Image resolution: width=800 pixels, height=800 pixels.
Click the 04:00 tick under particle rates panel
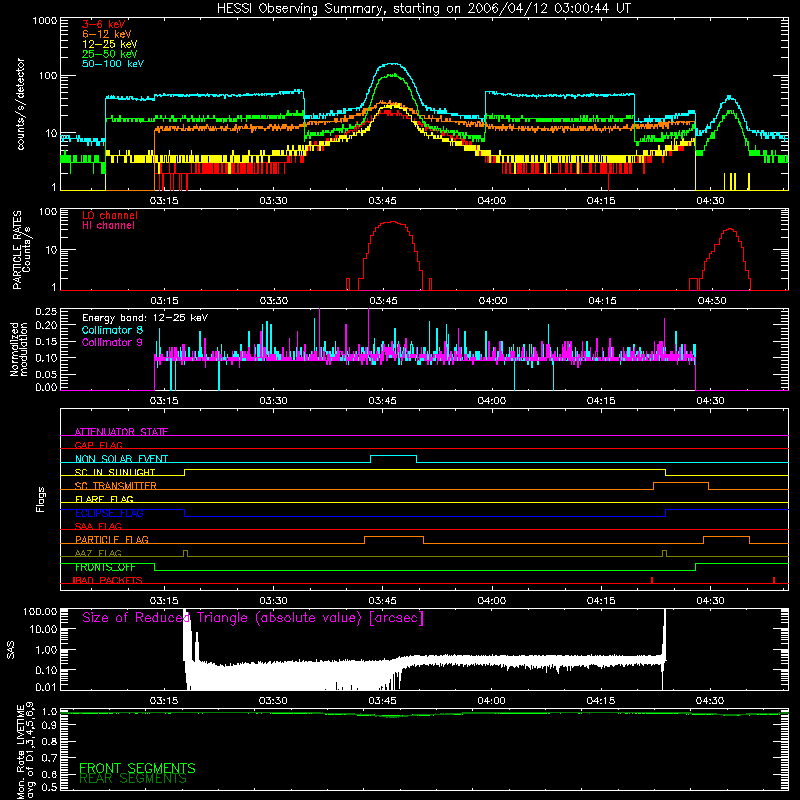492,301
